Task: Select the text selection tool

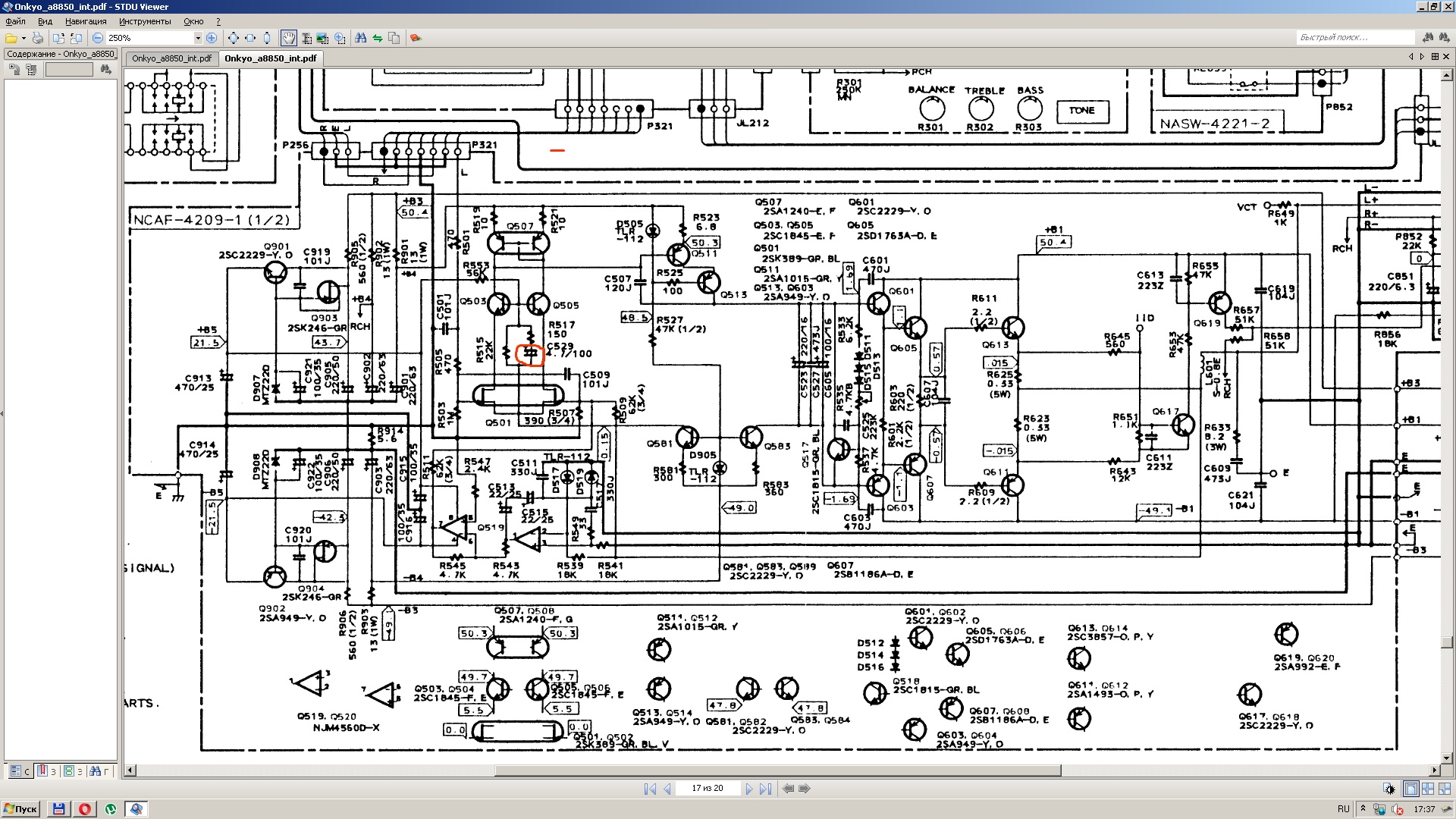Action: click(x=306, y=38)
